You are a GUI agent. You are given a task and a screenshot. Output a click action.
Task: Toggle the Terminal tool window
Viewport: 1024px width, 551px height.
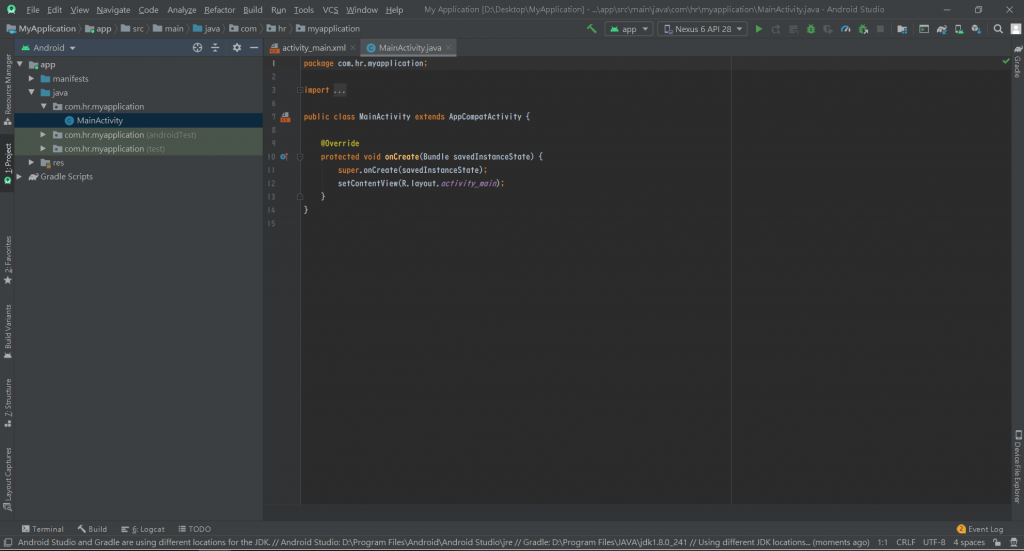coord(42,529)
